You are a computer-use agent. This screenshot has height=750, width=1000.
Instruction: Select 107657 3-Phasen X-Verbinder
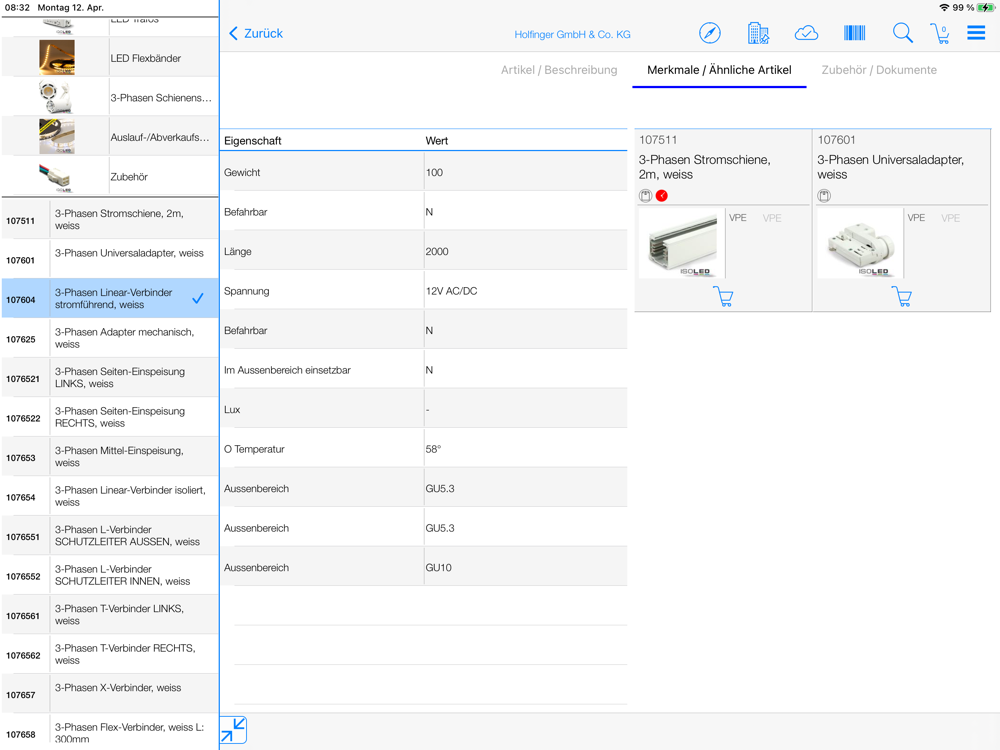(110, 694)
